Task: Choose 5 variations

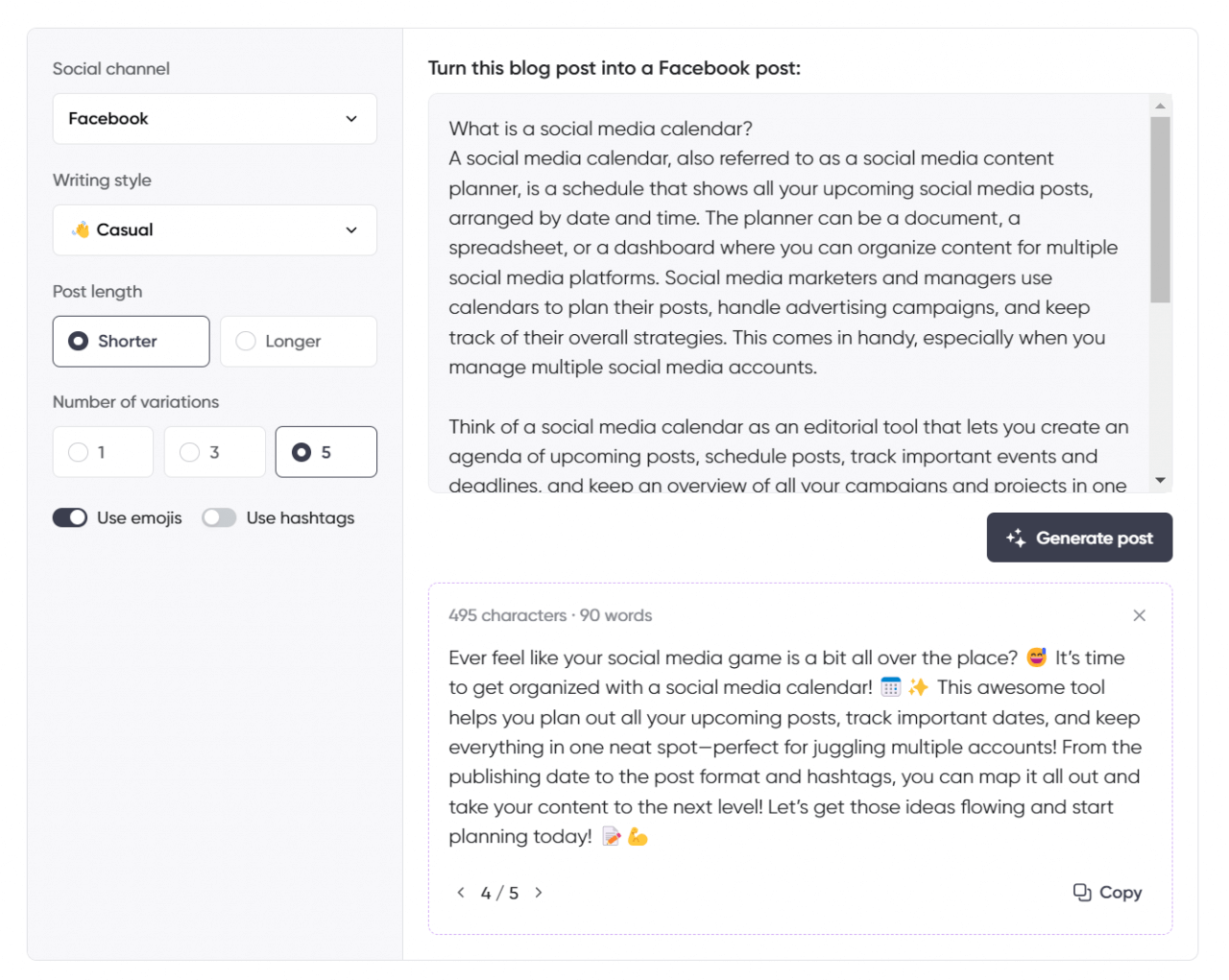Action: click(325, 451)
